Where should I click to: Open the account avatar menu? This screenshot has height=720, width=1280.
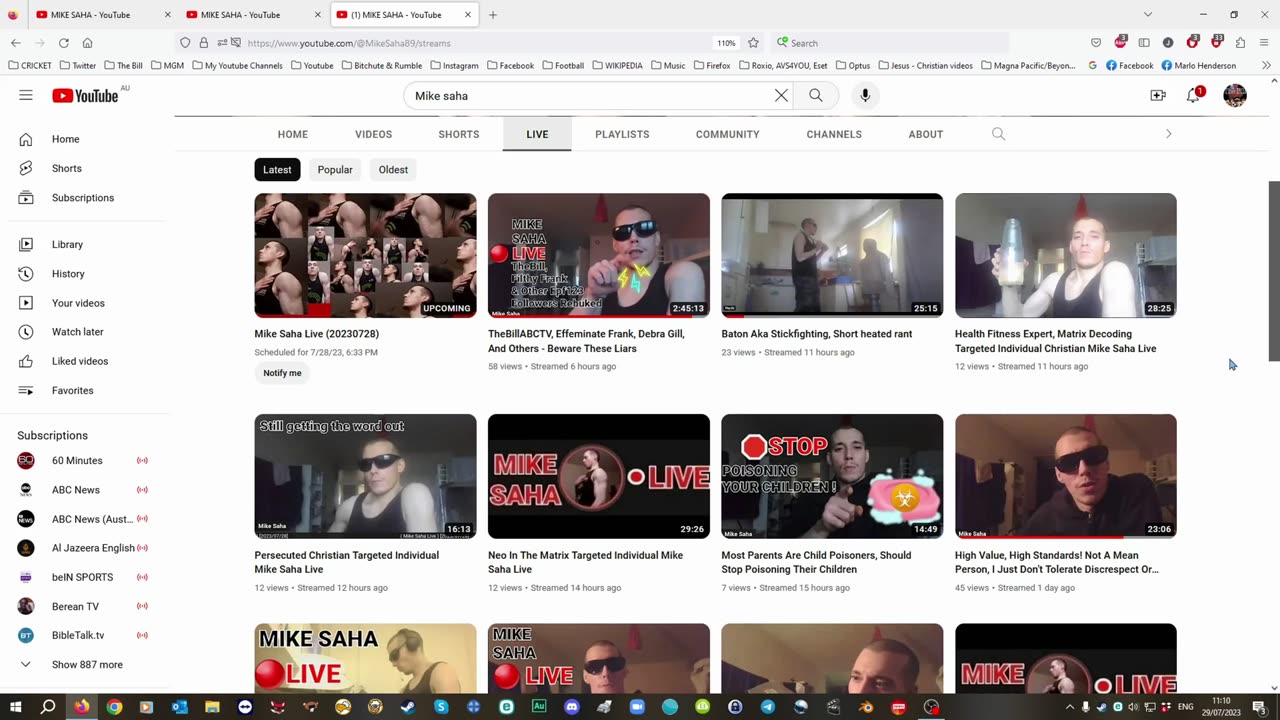(1235, 96)
